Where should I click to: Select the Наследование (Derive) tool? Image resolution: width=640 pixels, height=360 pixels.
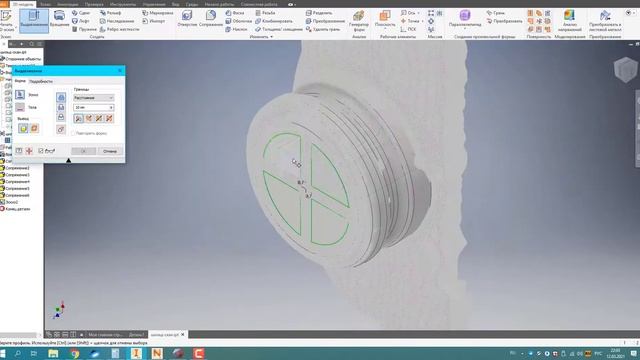coord(117,21)
